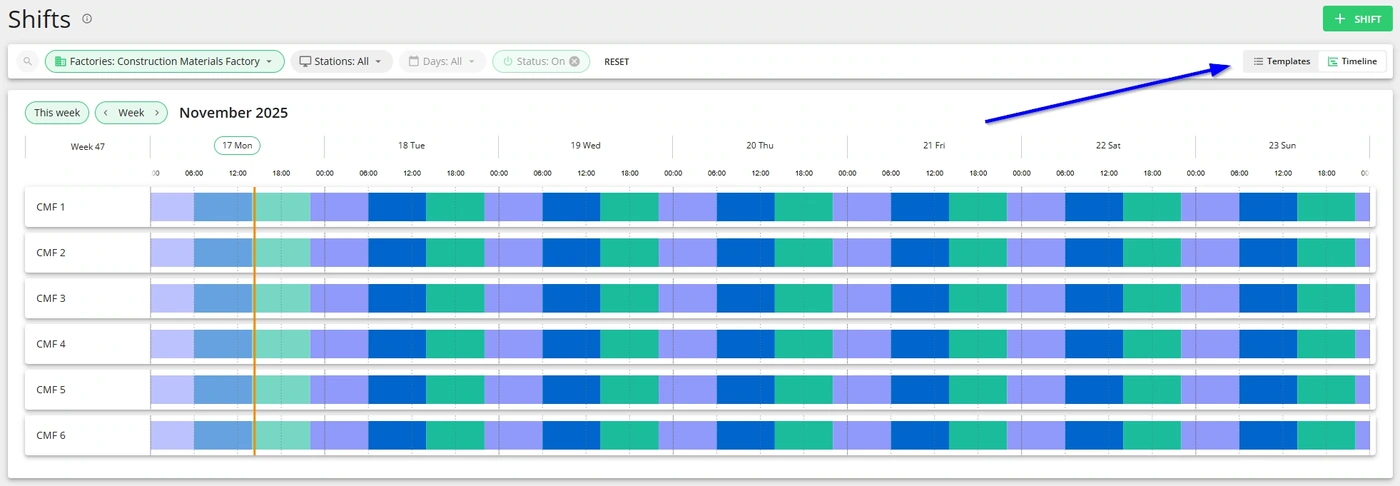The image size is (1400, 486).
Task: Click the green + SHIFT button
Action: click(x=1357, y=19)
